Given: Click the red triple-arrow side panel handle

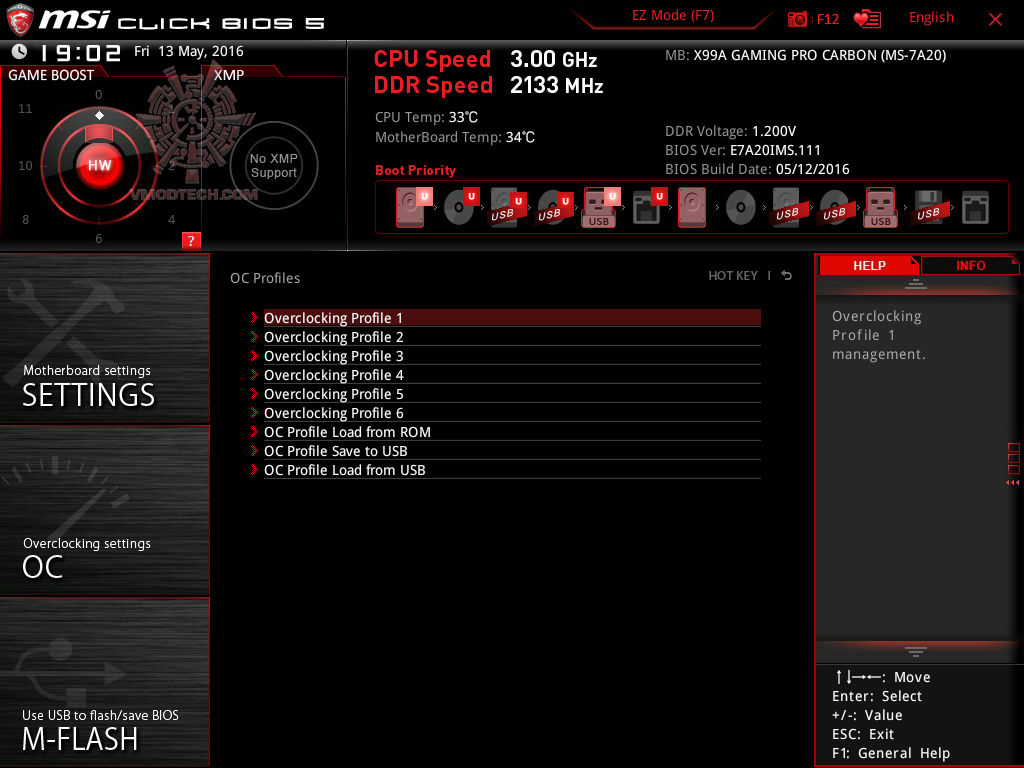Looking at the screenshot, I should 1013,483.
